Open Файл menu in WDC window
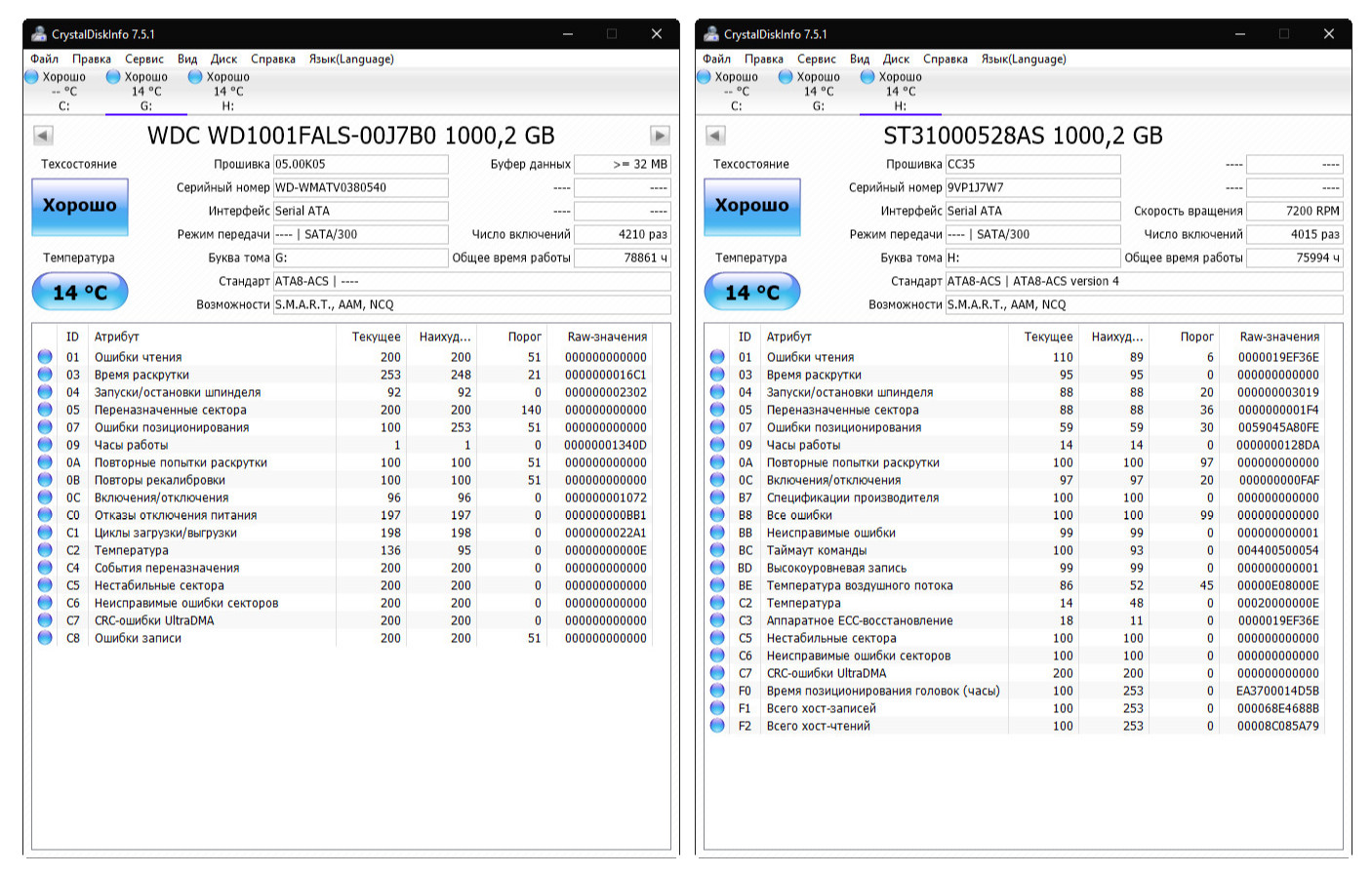The image size is (1372, 875). [x=45, y=60]
